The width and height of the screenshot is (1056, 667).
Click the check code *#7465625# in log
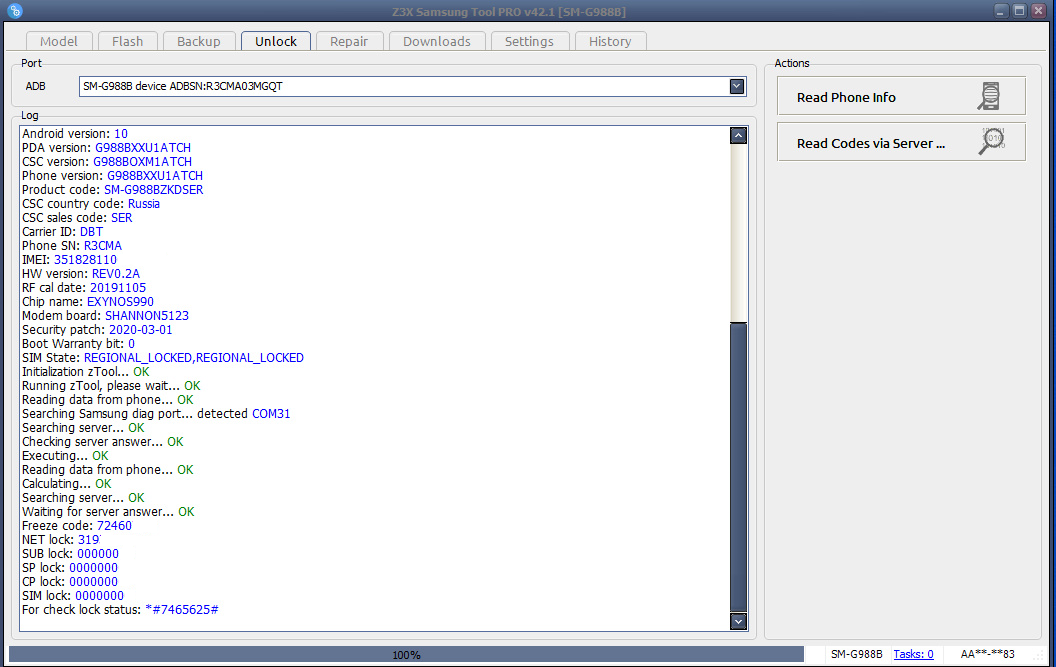[x=182, y=610]
